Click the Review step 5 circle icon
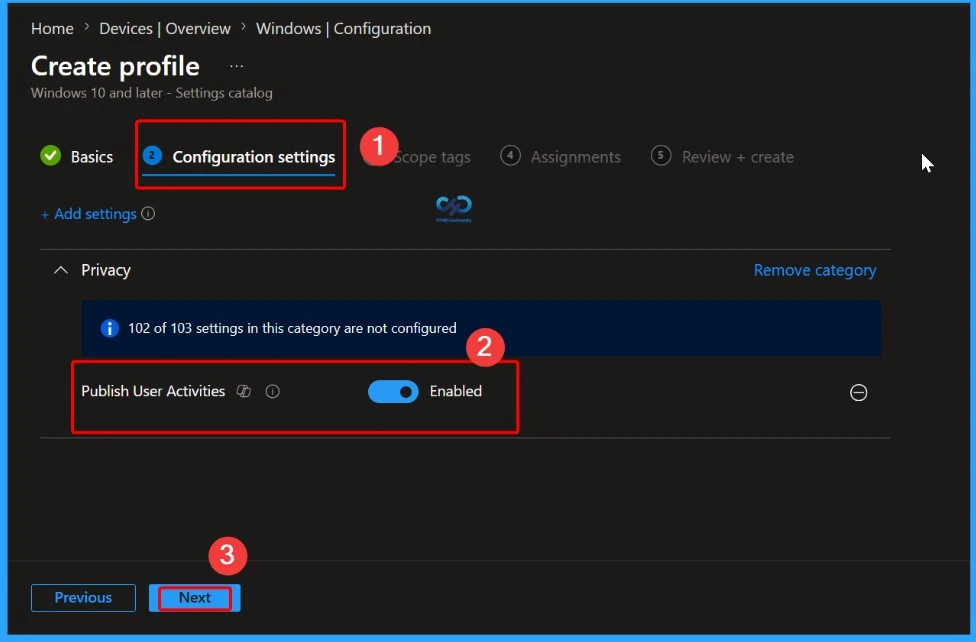This screenshot has width=976, height=642. point(661,155)
